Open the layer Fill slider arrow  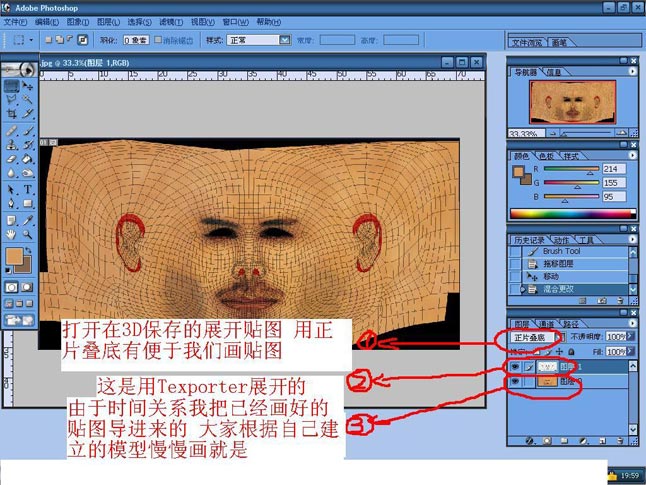click(631, 351)
